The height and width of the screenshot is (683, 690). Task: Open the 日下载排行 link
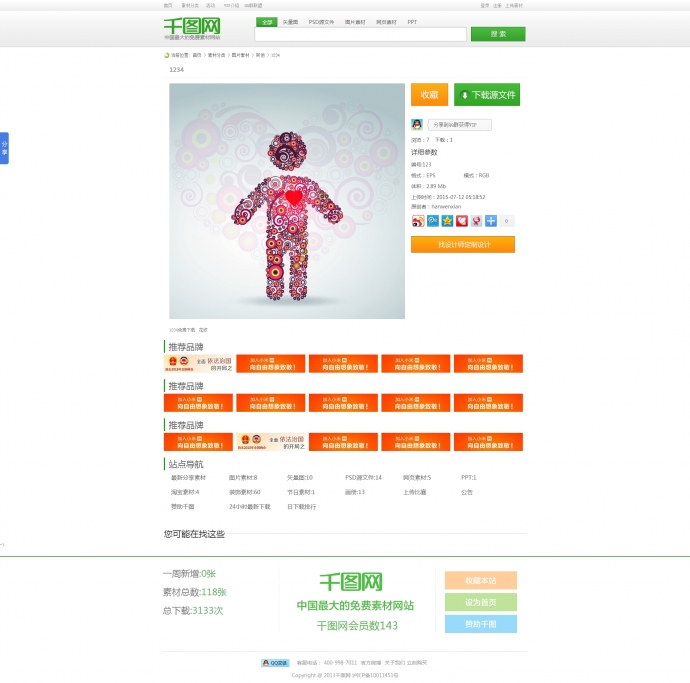pos(301,507)
